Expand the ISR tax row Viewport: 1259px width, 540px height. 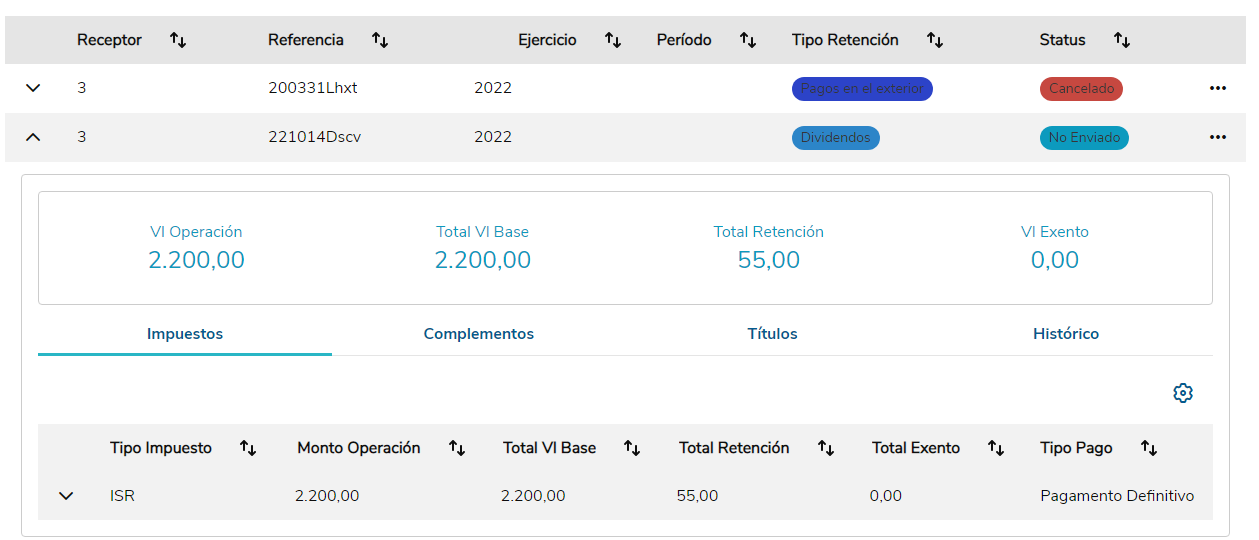click(x=66, y=495)
